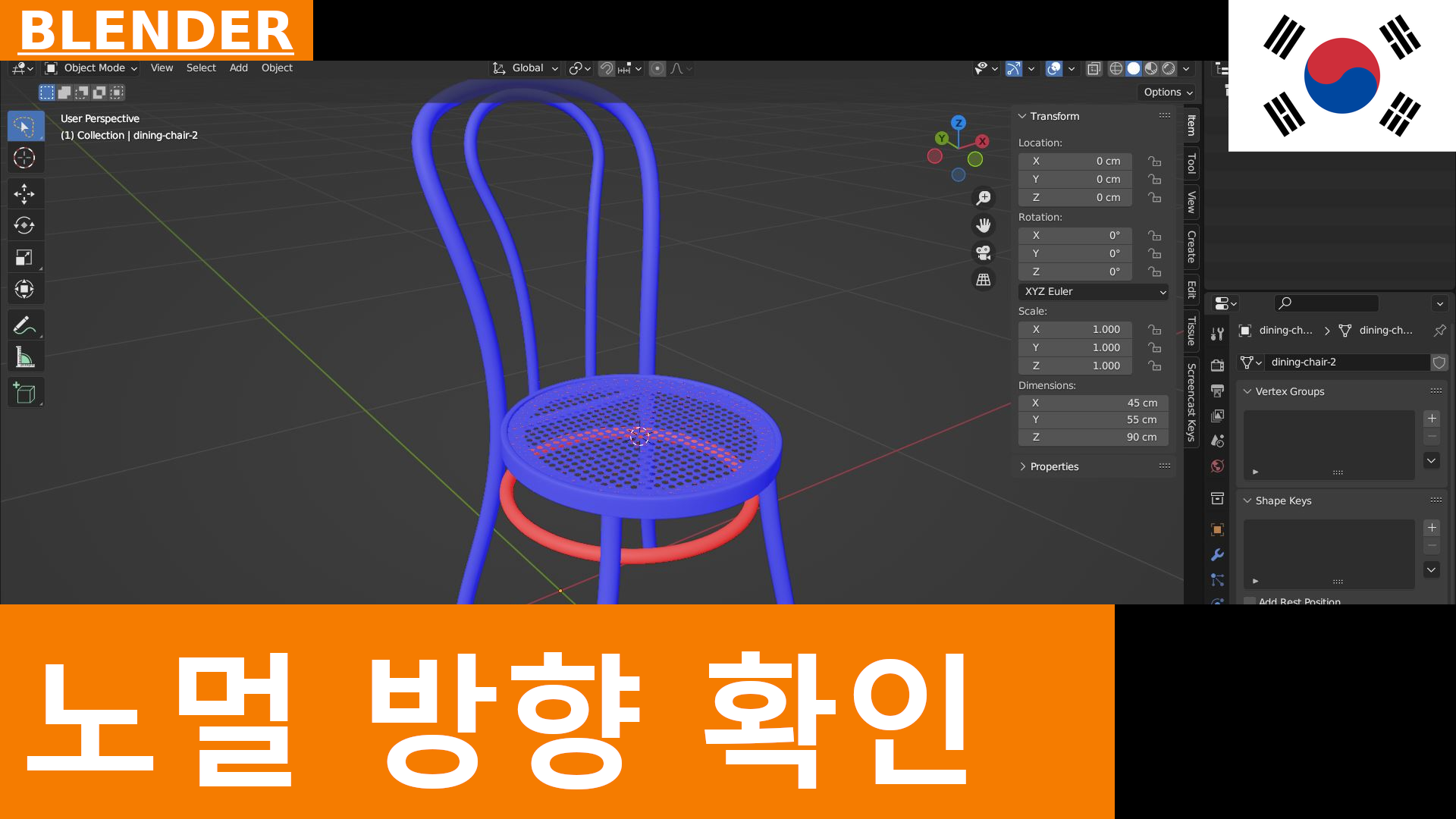This screenshot has width=1456, height=819.
Task: Select the Transform tool
Action: click(x=24, y=290)
